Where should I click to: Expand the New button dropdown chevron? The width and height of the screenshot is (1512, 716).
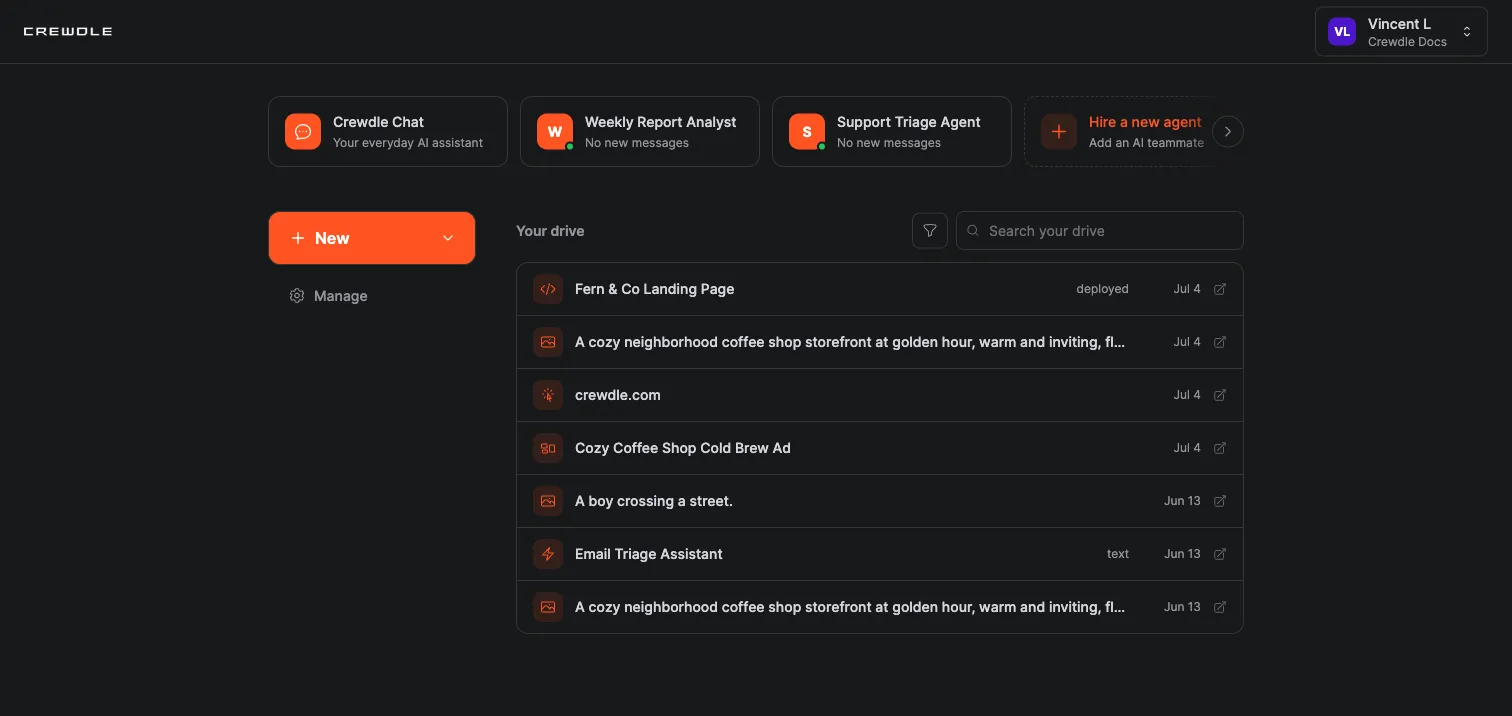[x=448, y=238]
